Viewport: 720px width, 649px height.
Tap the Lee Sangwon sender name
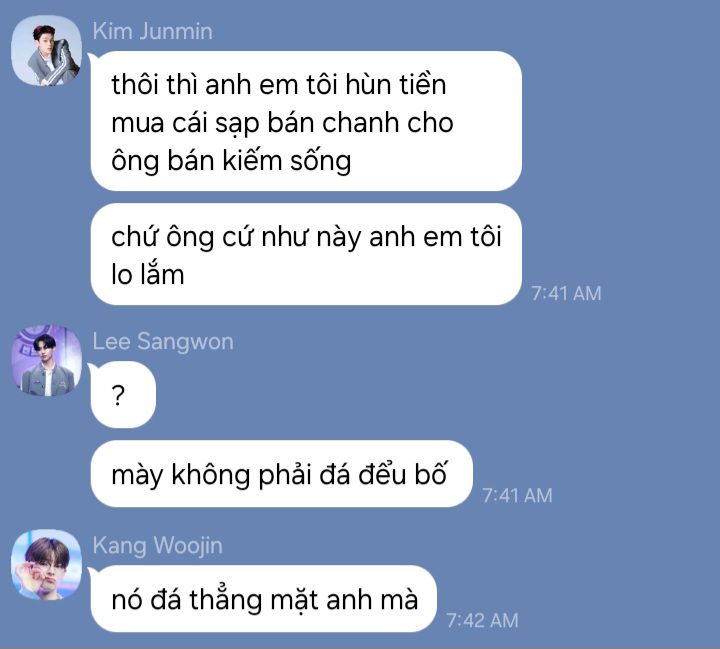[163, 341]
